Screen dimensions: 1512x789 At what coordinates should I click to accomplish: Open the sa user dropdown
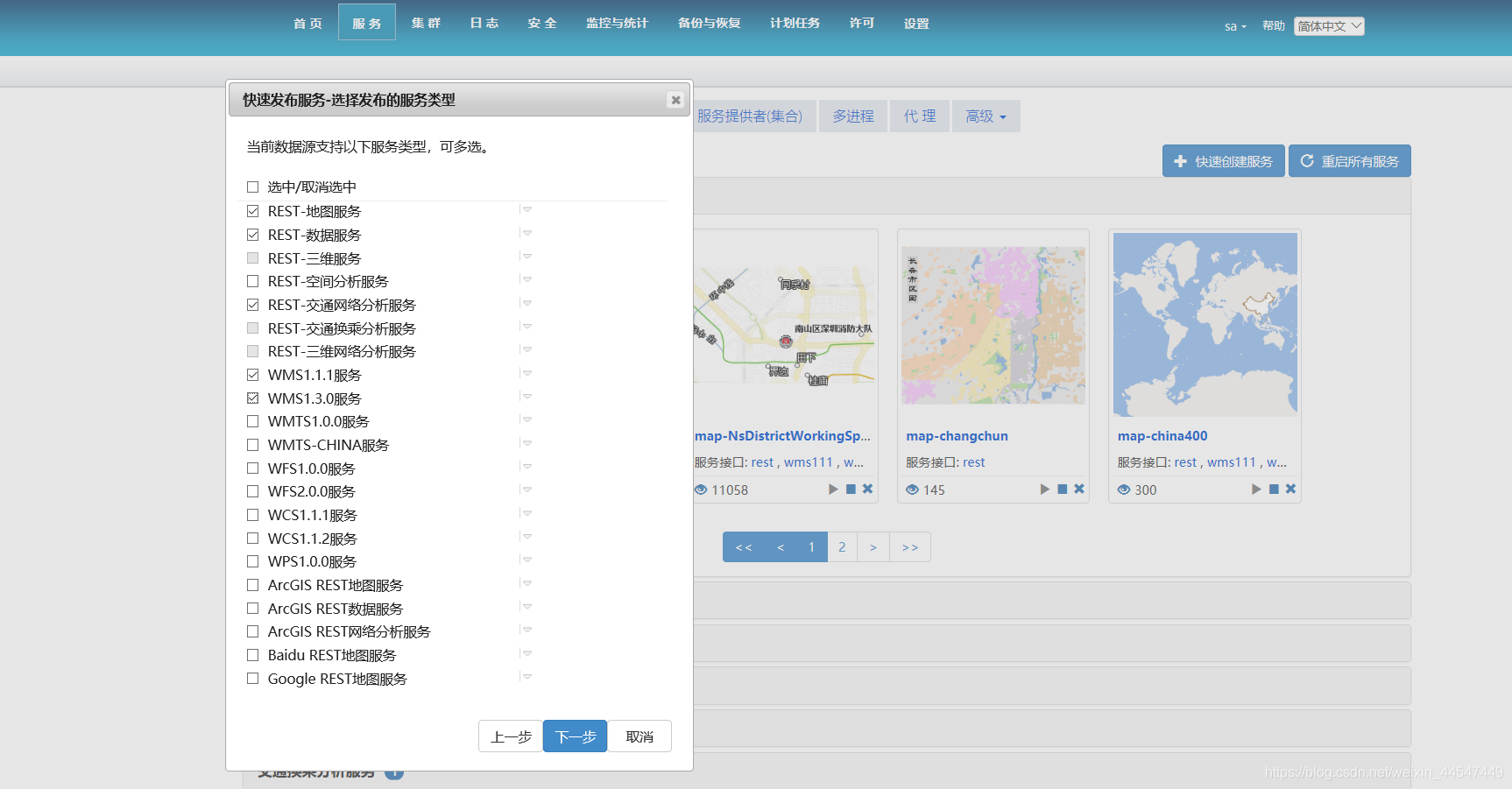coord(1235,26)
